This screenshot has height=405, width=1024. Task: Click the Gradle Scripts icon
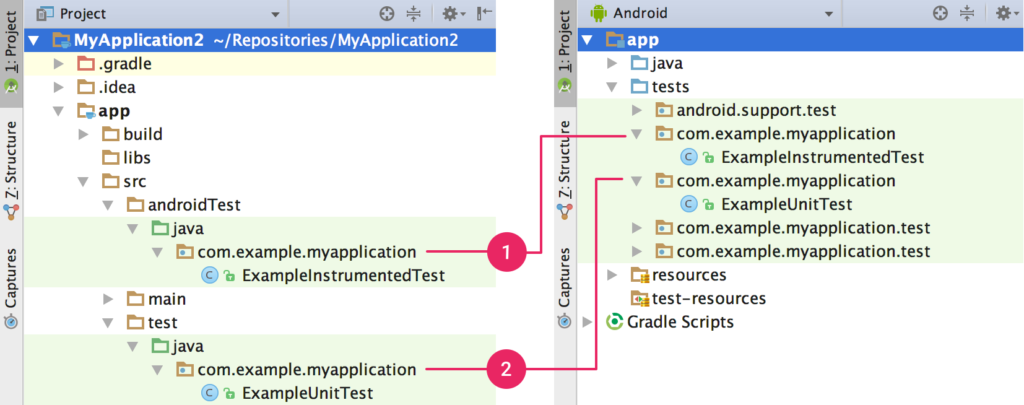(615, 322)
